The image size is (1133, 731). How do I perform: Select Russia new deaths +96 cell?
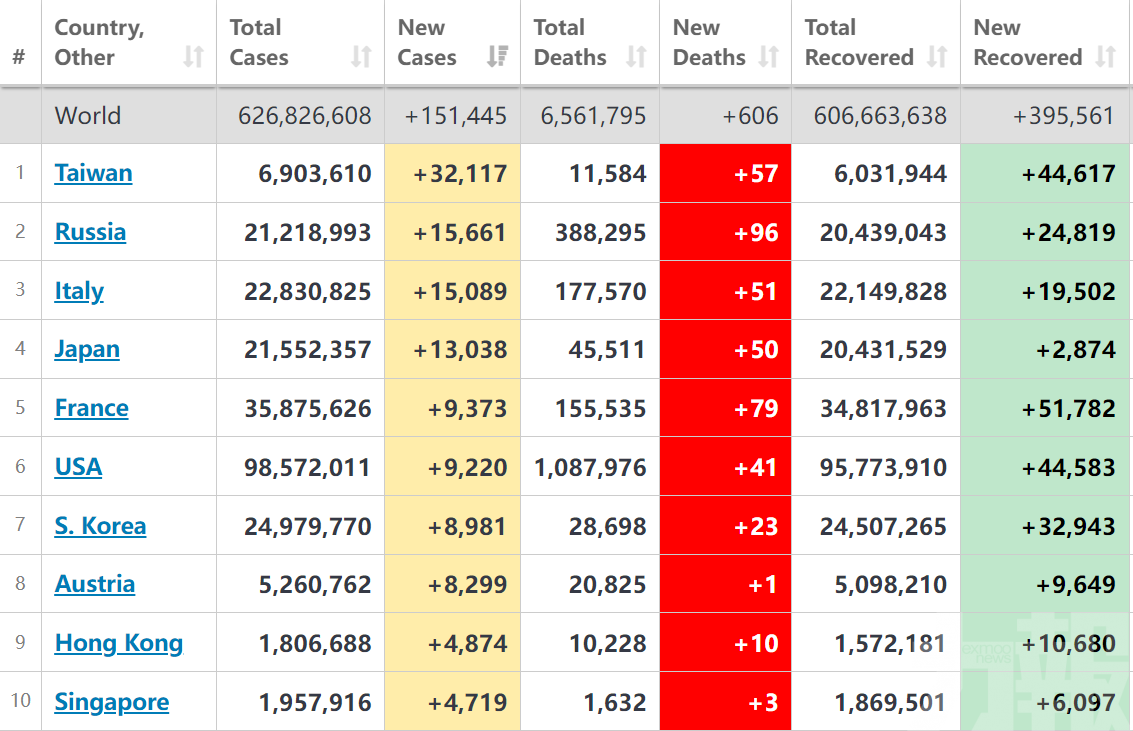point(725,232)
